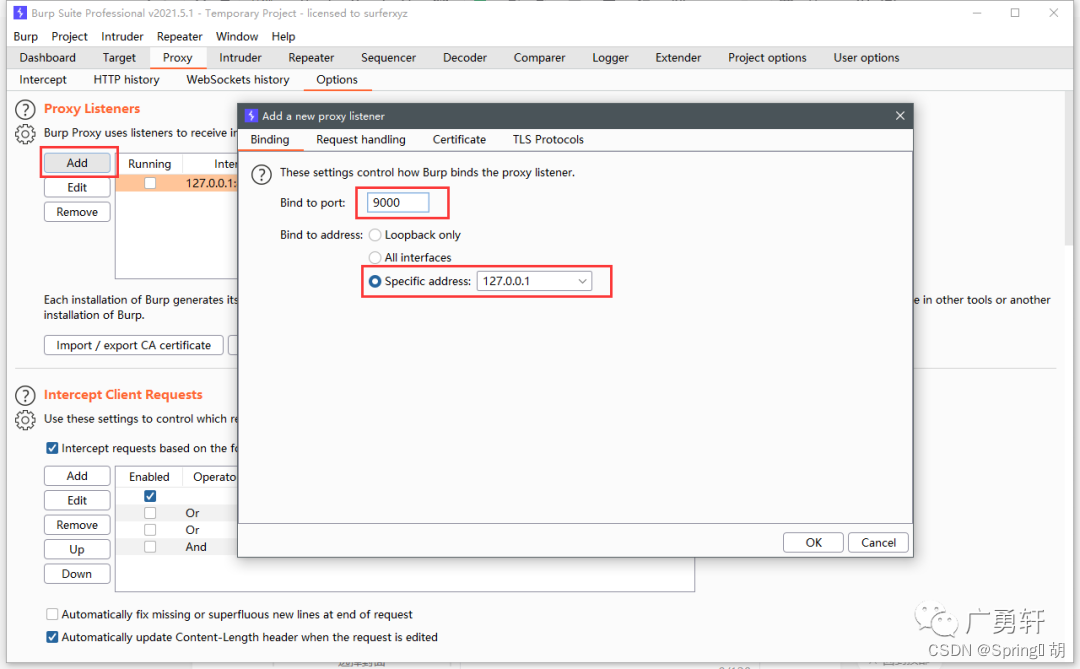Click Edit button under Intercept Client Requests
Screen dimensions: 1080x669
point(77,500)
